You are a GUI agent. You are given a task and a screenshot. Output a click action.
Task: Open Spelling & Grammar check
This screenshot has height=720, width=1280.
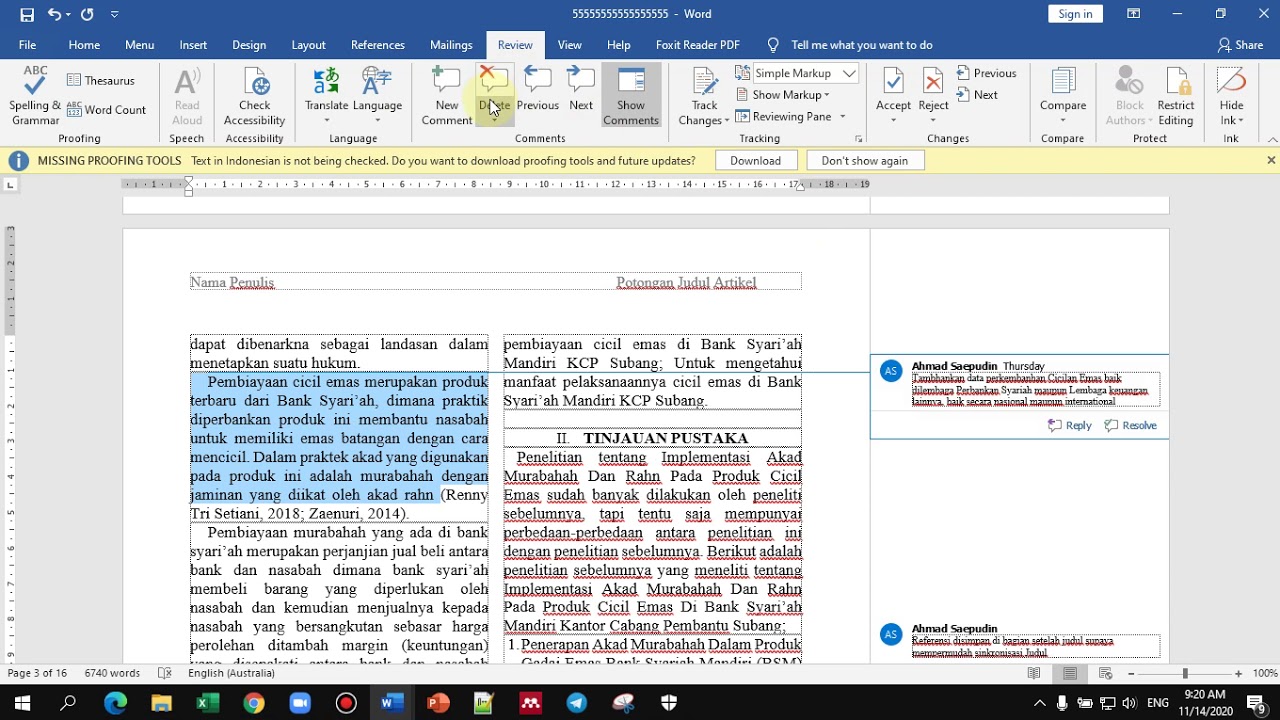click(x=35, y=96)
